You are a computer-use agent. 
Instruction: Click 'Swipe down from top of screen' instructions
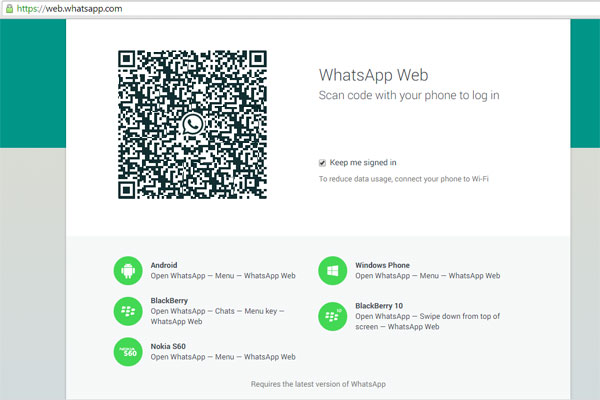(x=427, y=322)
